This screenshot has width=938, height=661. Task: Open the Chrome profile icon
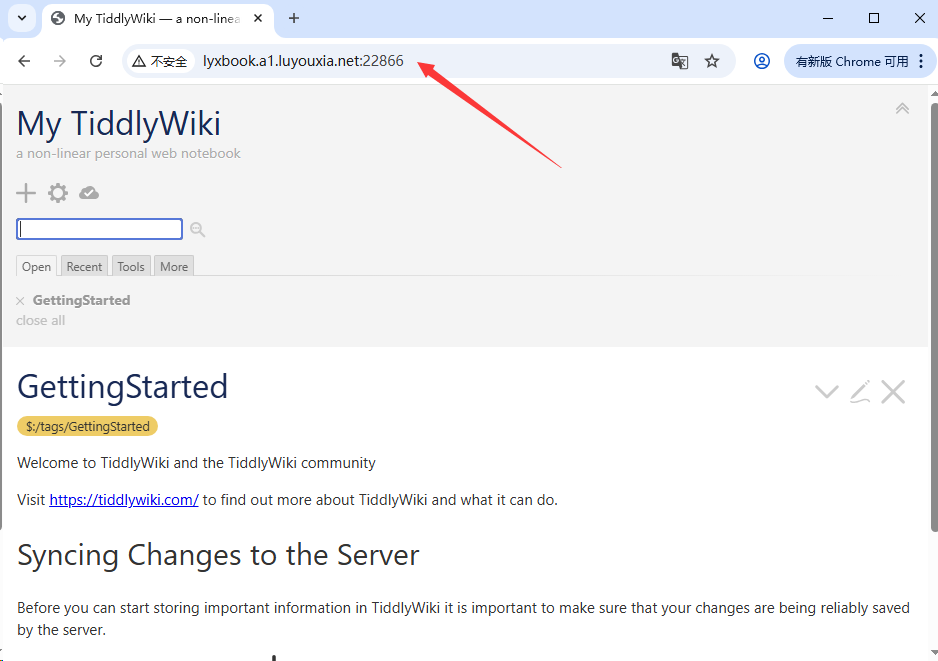pos(762,61)
